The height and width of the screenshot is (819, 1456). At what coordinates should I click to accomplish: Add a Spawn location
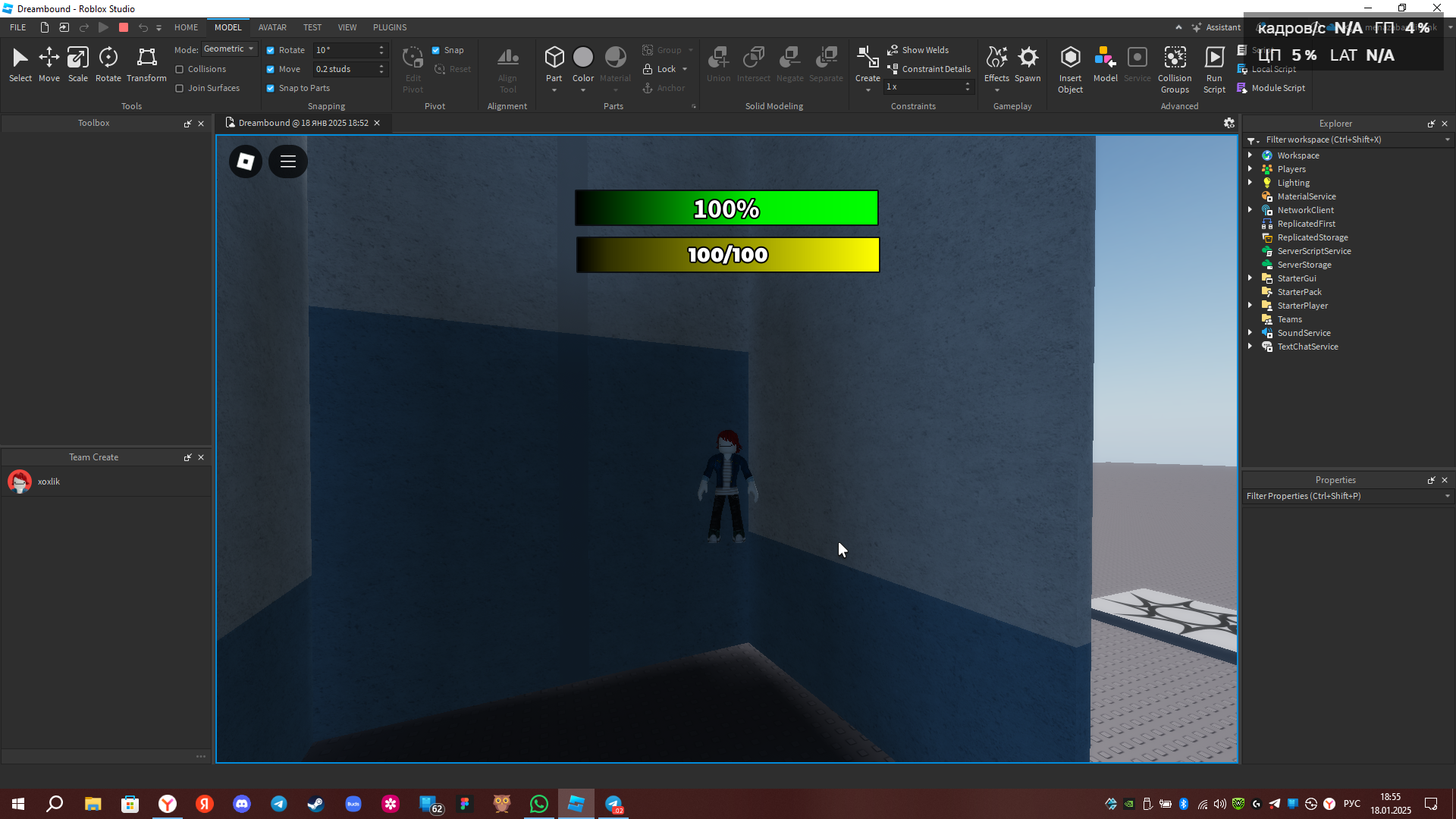[x=1028, y=64]
